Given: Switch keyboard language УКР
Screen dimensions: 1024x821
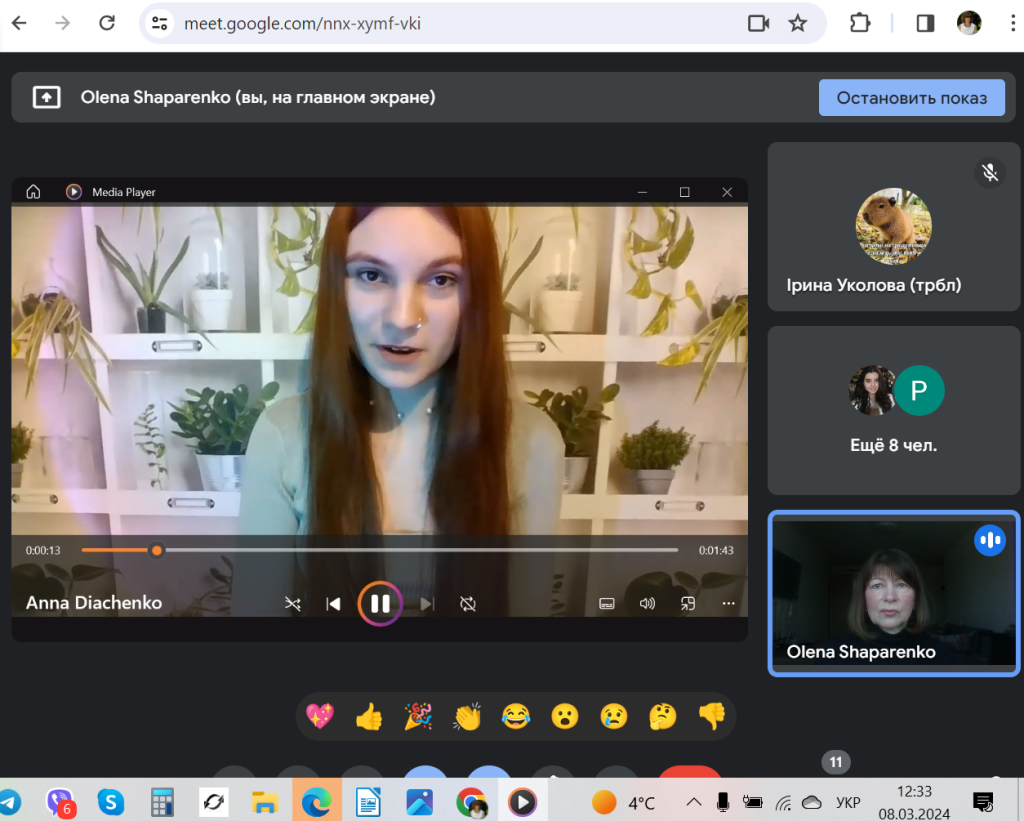Looking at the screenshot, I should (848, 802).
